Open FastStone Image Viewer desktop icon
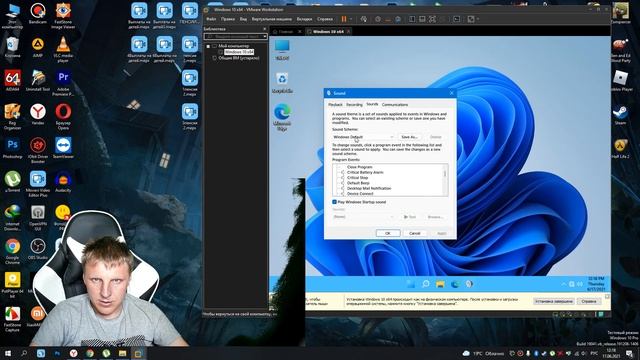 (63, 16)
